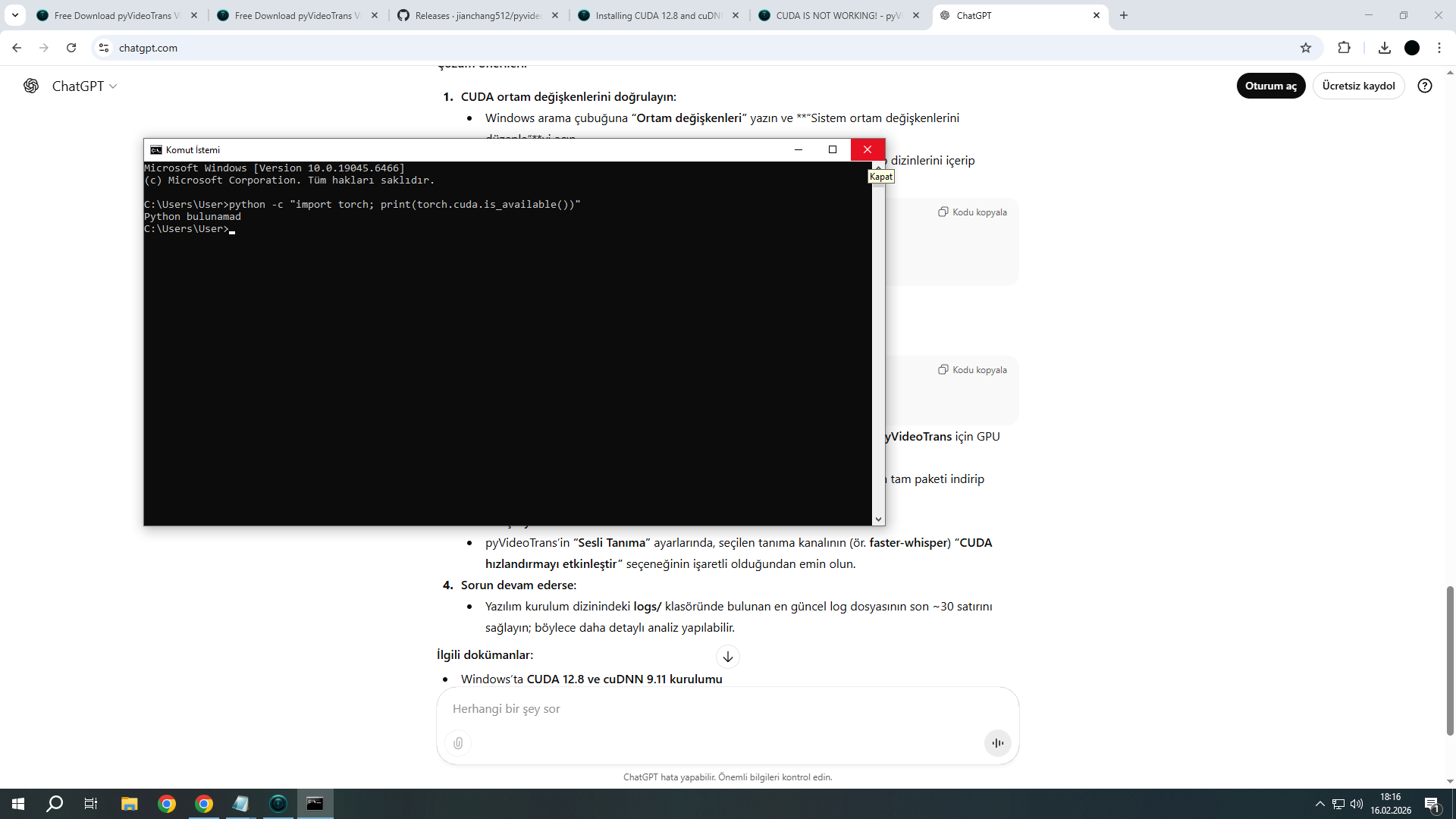The image size is (1456, 819).
Task: Open the browser extensions puzzle icon
Action: click(1344, 48)
